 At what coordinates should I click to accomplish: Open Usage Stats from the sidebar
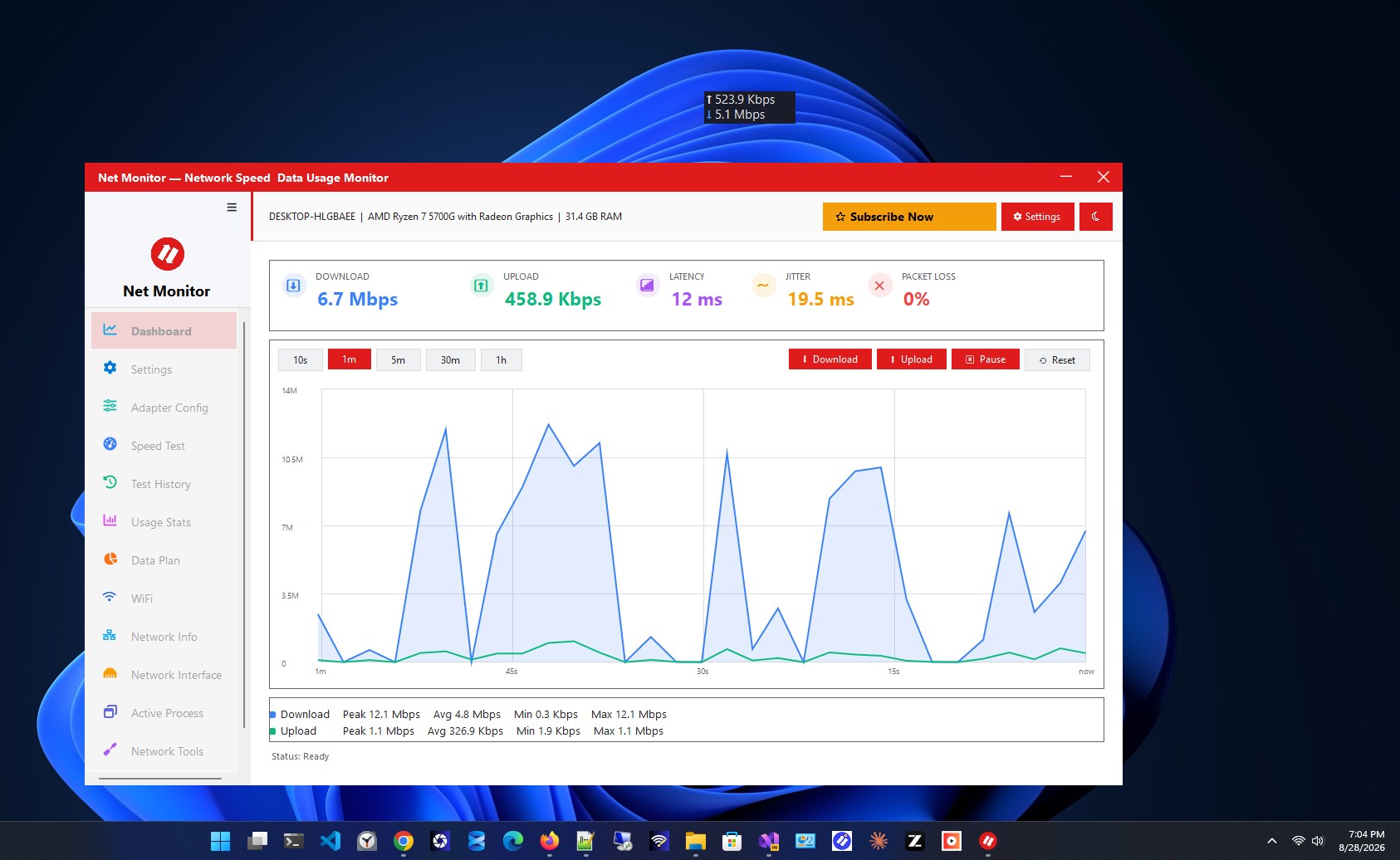tap(164, 522)
